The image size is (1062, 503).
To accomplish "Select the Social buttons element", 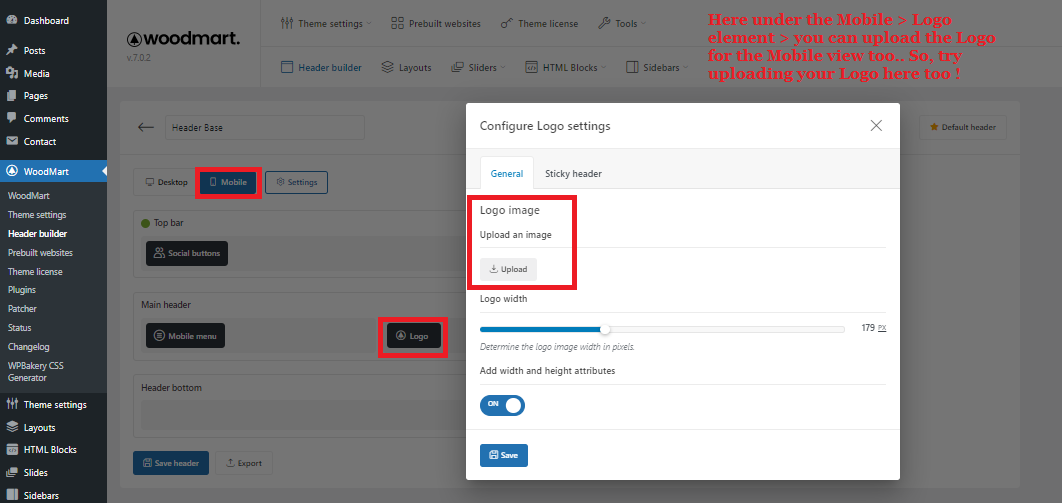I will click(187, 253).
